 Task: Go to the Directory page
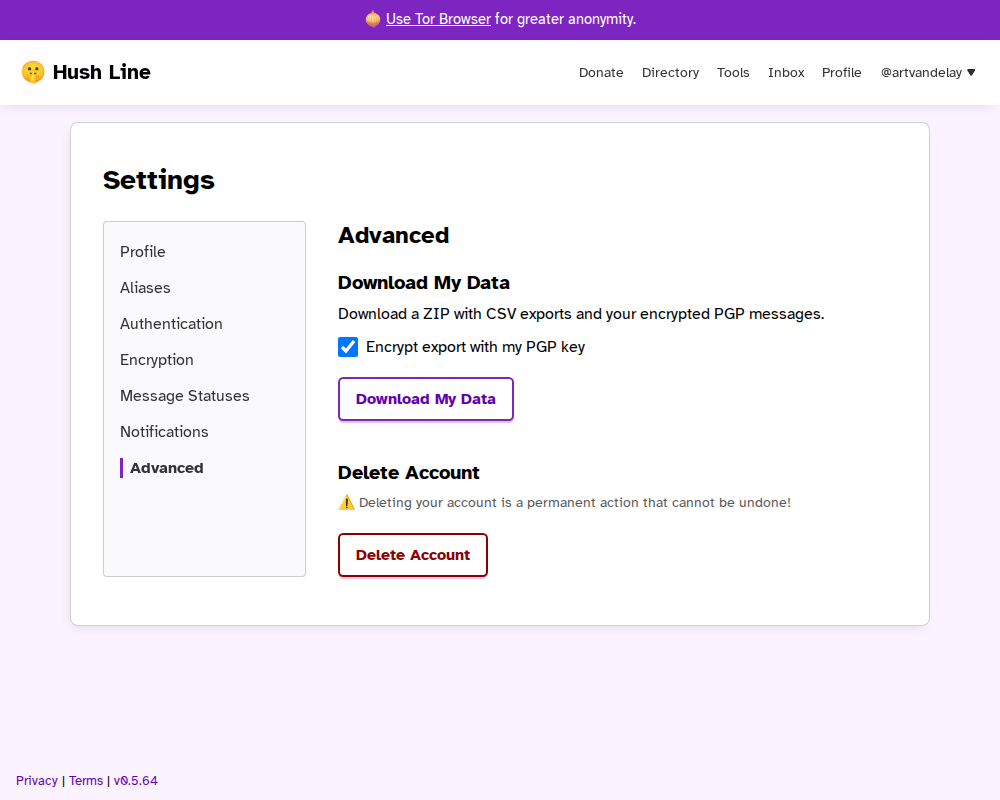pyautogui.click(x=670, y=72)
